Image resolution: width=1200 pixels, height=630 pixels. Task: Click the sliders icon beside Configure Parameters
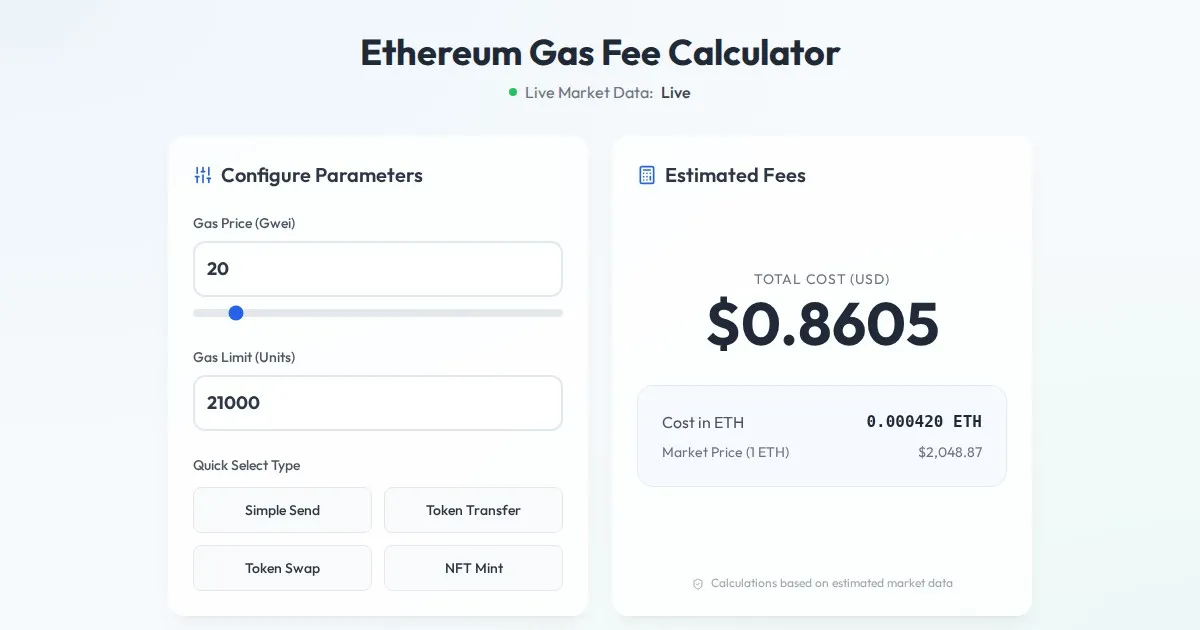coord(203,176)
